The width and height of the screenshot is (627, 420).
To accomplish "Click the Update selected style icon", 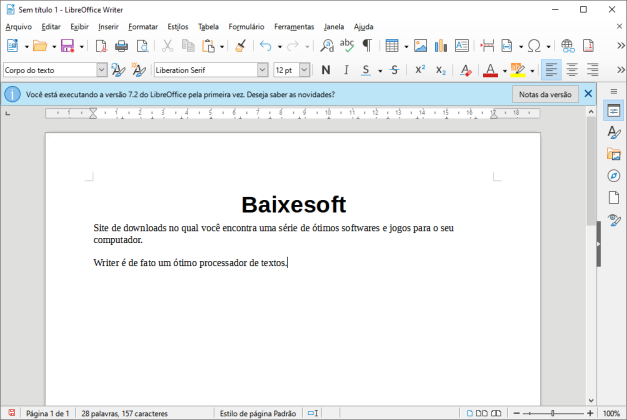I will point(118,70).
